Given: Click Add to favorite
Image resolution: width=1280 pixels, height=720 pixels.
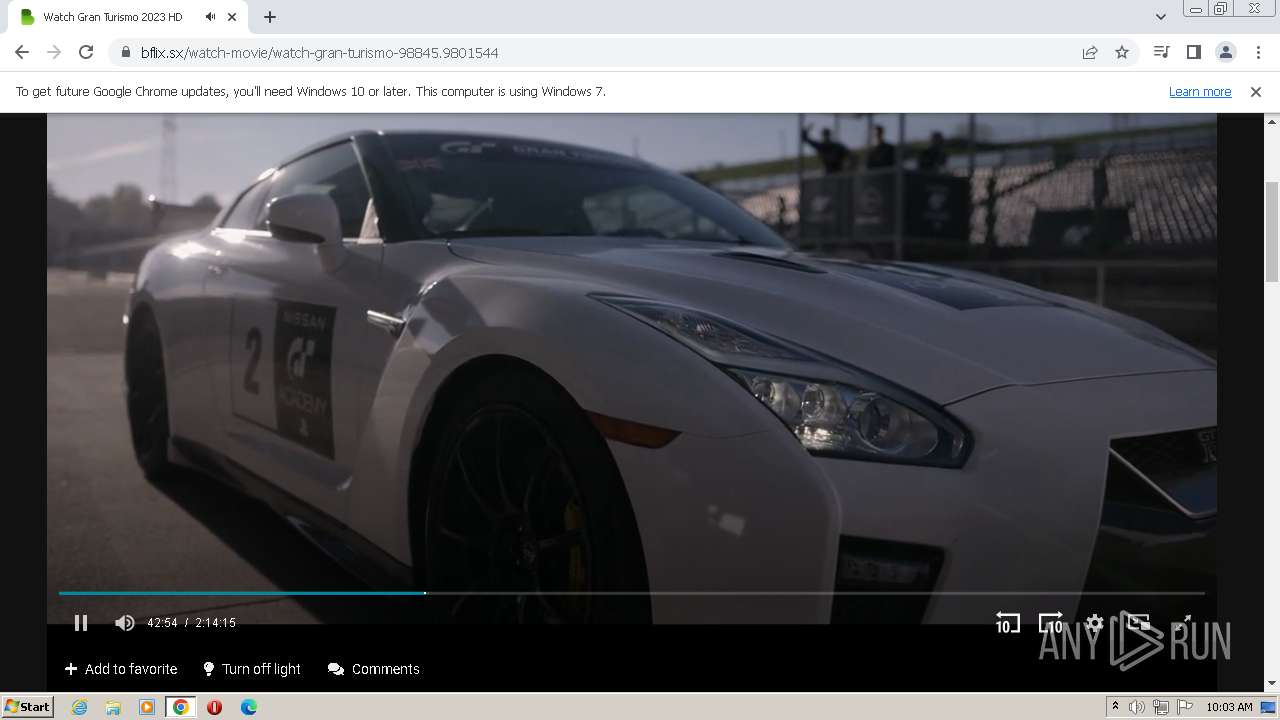Looking at the screenshot, I should (x=121, y=669).
